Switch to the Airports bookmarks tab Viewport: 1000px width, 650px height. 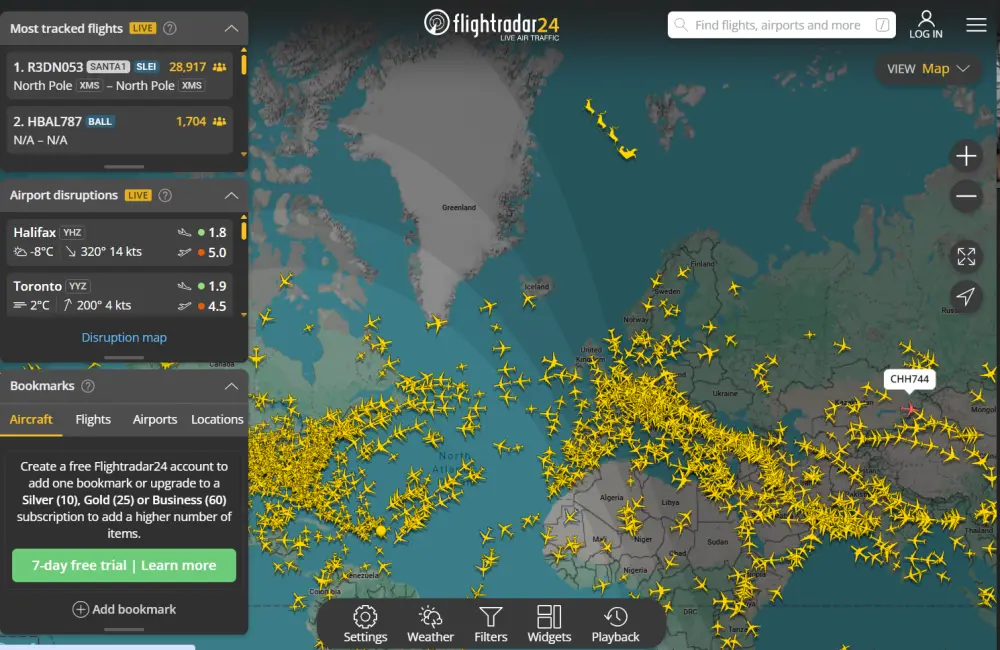point(155,420)
